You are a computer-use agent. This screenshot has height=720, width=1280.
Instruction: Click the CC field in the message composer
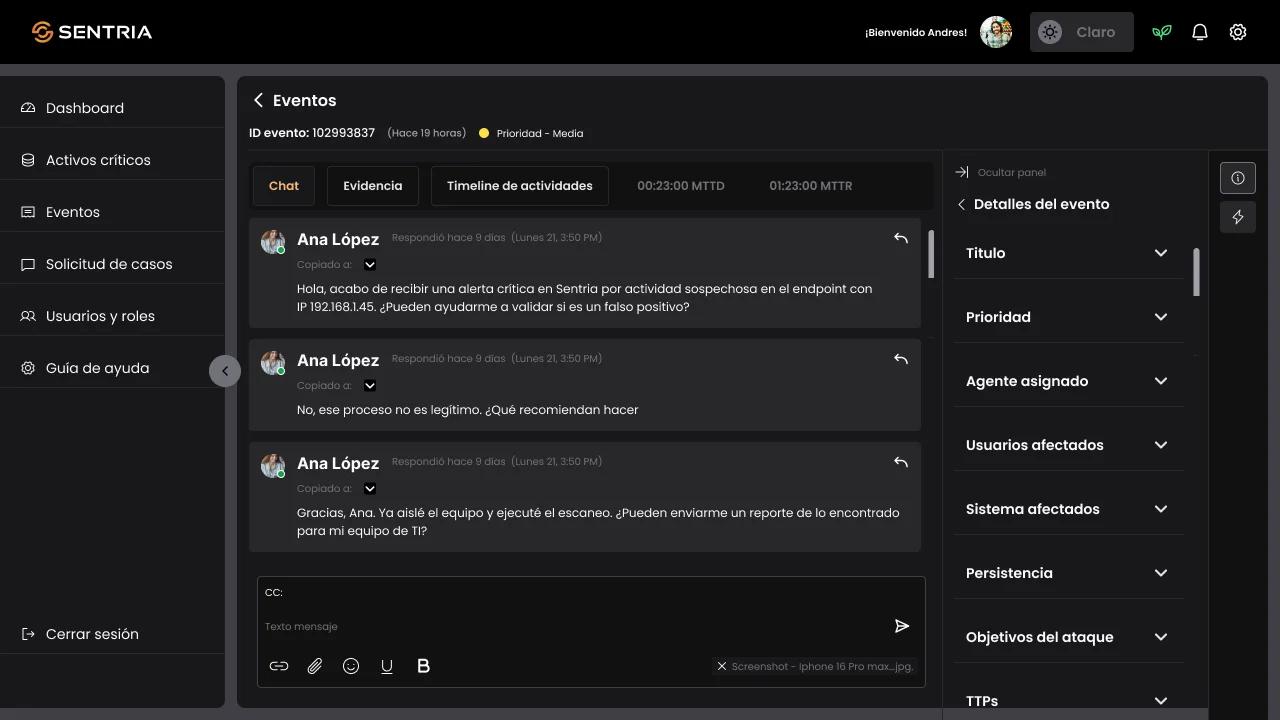pos(591,592)
